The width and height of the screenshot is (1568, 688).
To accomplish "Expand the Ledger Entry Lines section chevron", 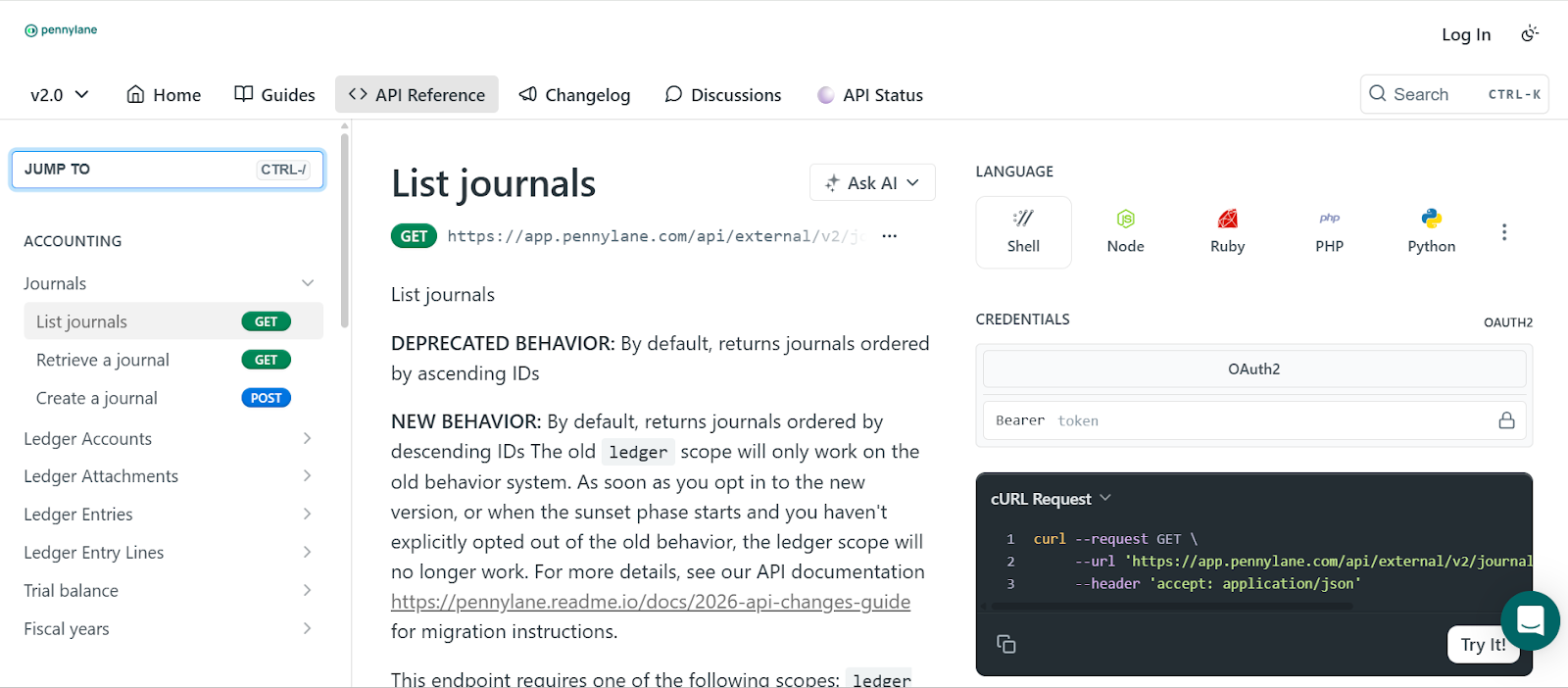I will click(x=307, y=553).
